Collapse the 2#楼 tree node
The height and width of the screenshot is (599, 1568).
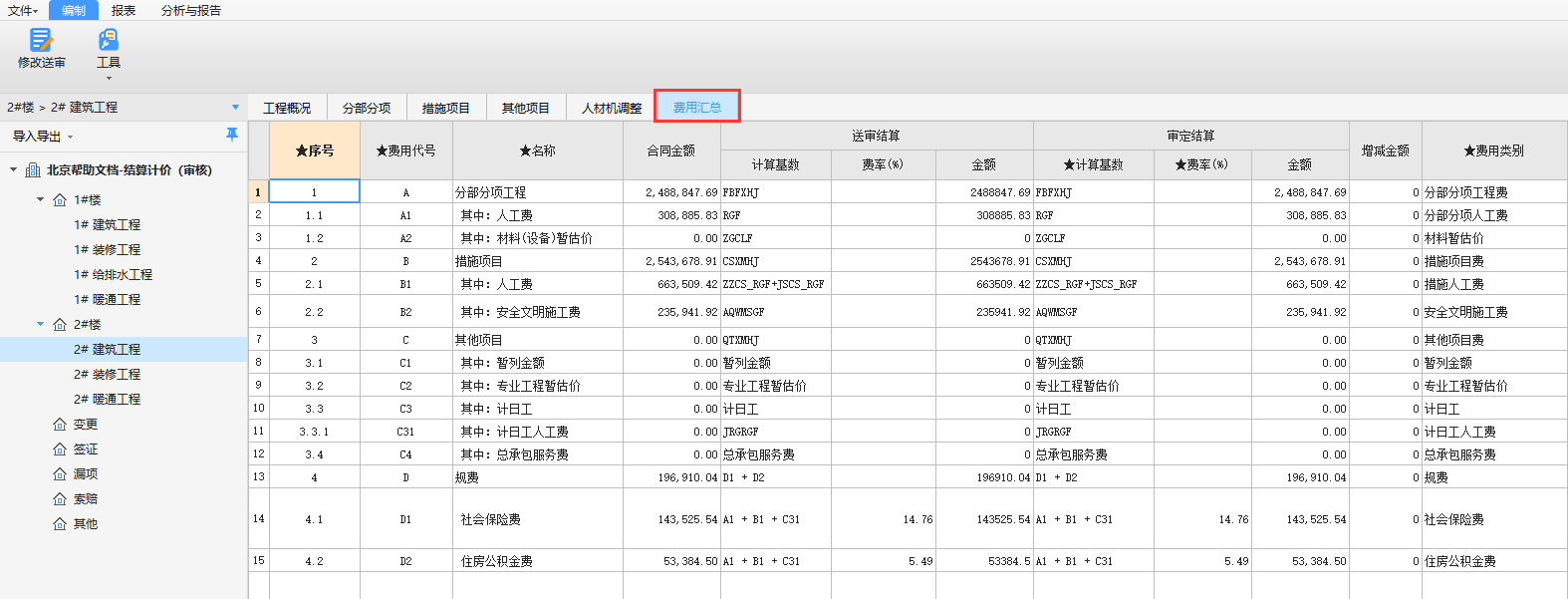coord(41,324)
